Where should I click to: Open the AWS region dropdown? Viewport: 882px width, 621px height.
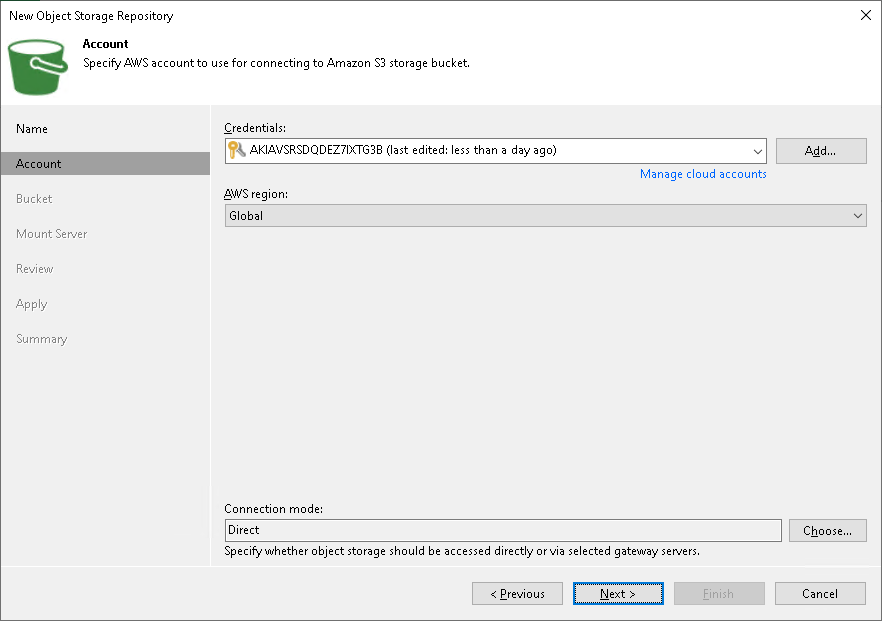[857, 215]
